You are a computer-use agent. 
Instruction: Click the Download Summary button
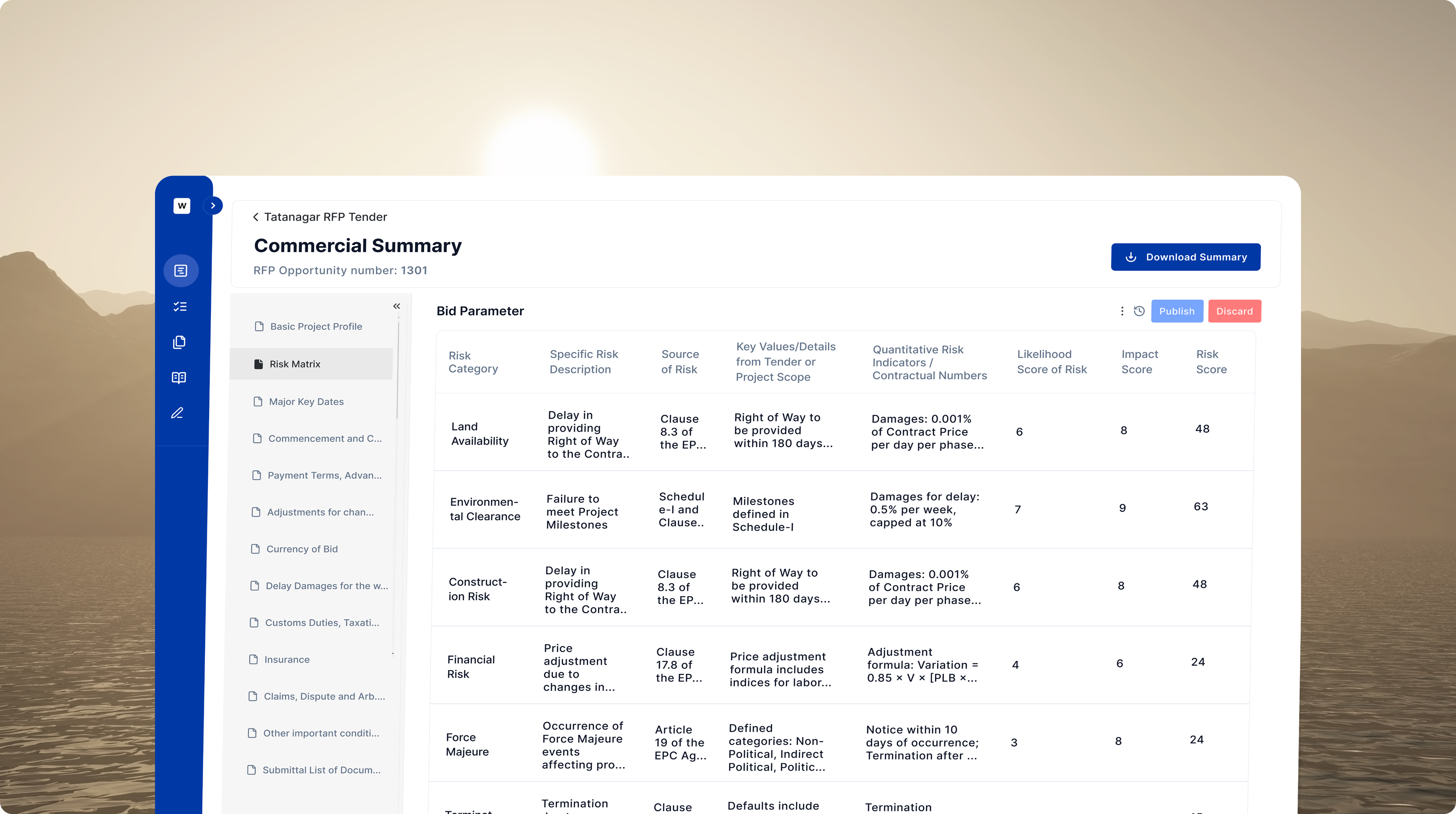pyautogui.click(x=1185, y=257)
